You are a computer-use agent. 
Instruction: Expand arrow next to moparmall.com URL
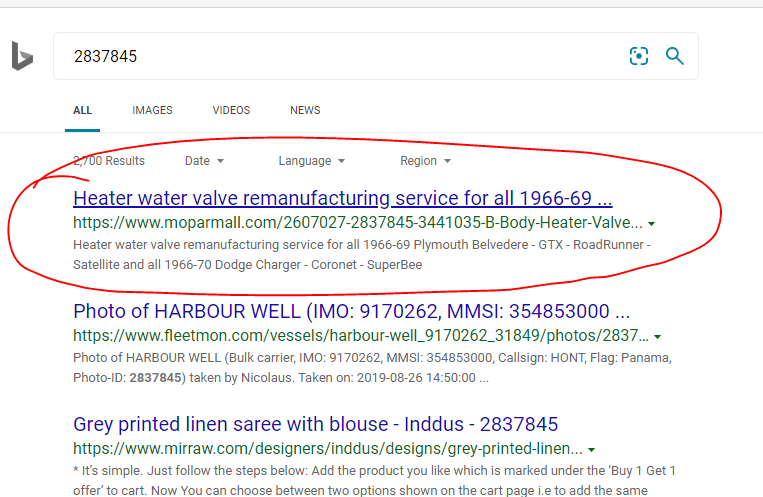[x=652, y=224]
